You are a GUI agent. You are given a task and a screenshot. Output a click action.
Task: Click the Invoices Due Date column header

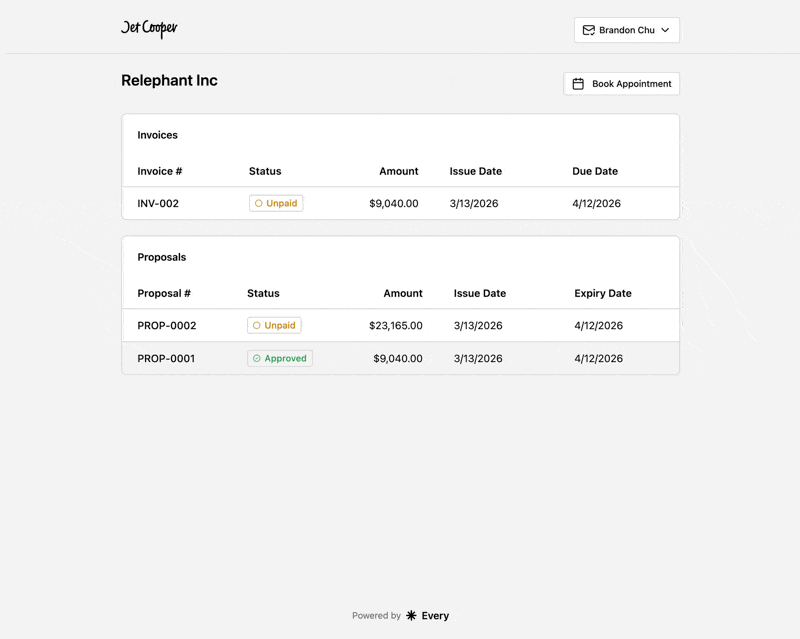tap(595, 171)
